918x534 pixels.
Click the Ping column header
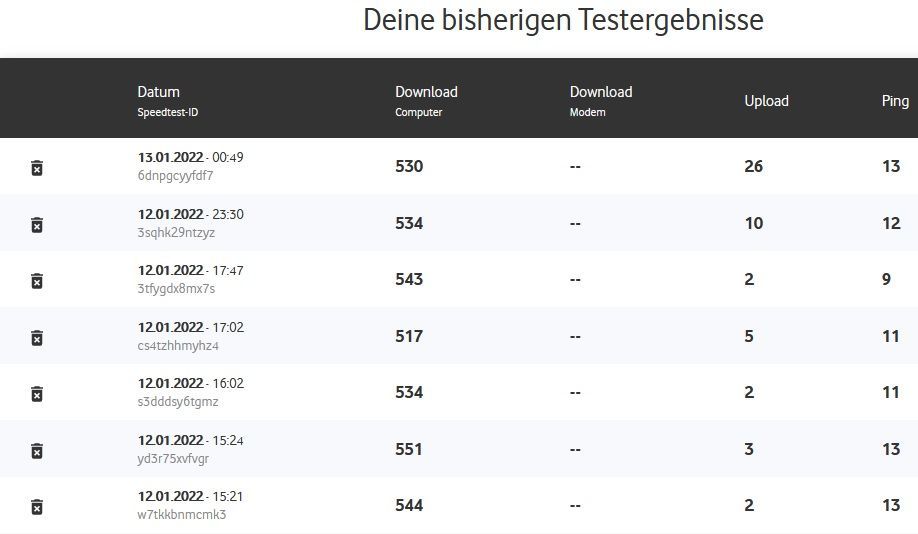[x=895, y=101]
